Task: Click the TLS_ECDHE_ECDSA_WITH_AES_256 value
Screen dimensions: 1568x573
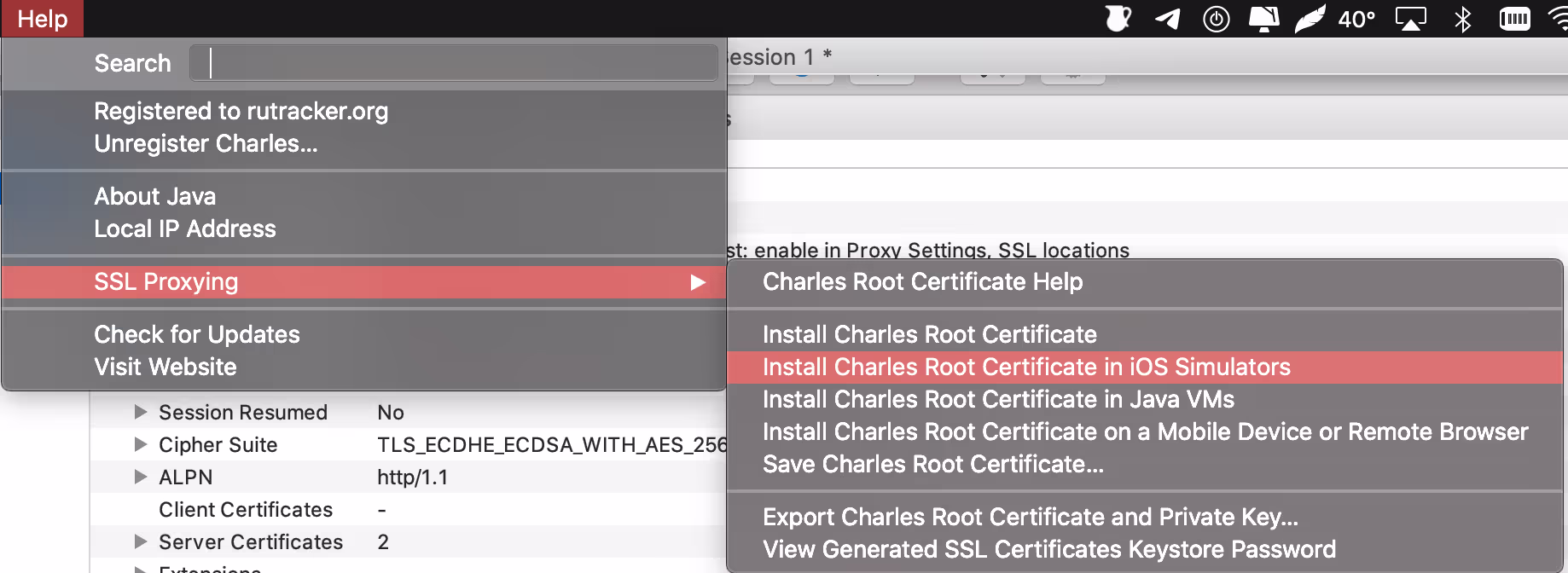Action: click(551, 444)
